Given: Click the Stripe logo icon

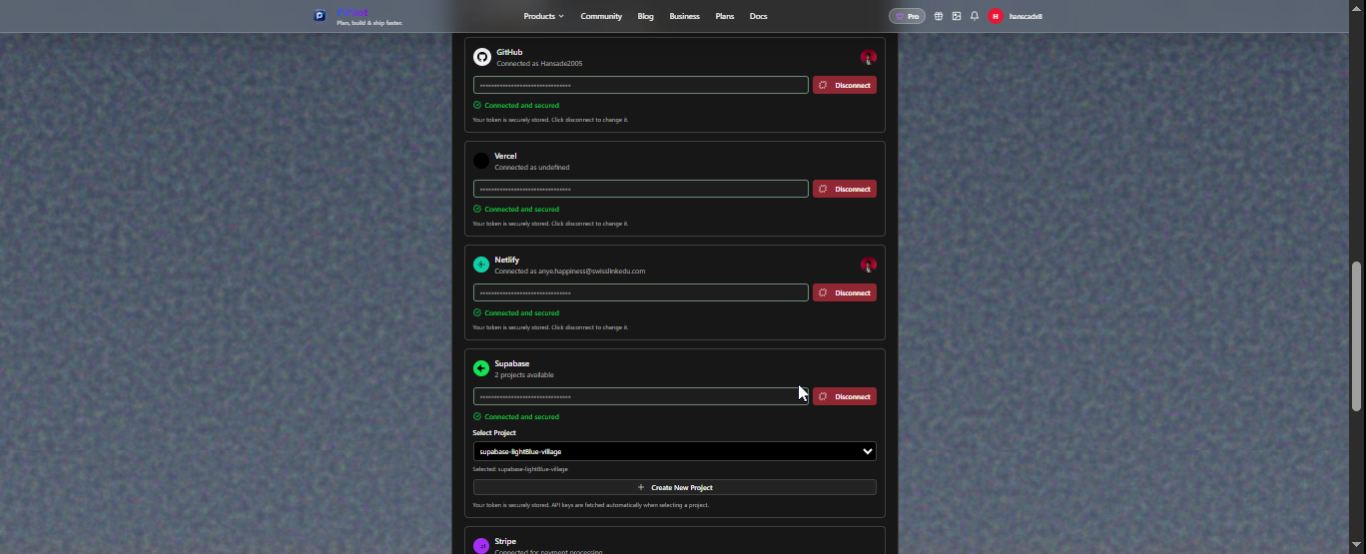Looking at the screenshot, I should coord(481,545).
